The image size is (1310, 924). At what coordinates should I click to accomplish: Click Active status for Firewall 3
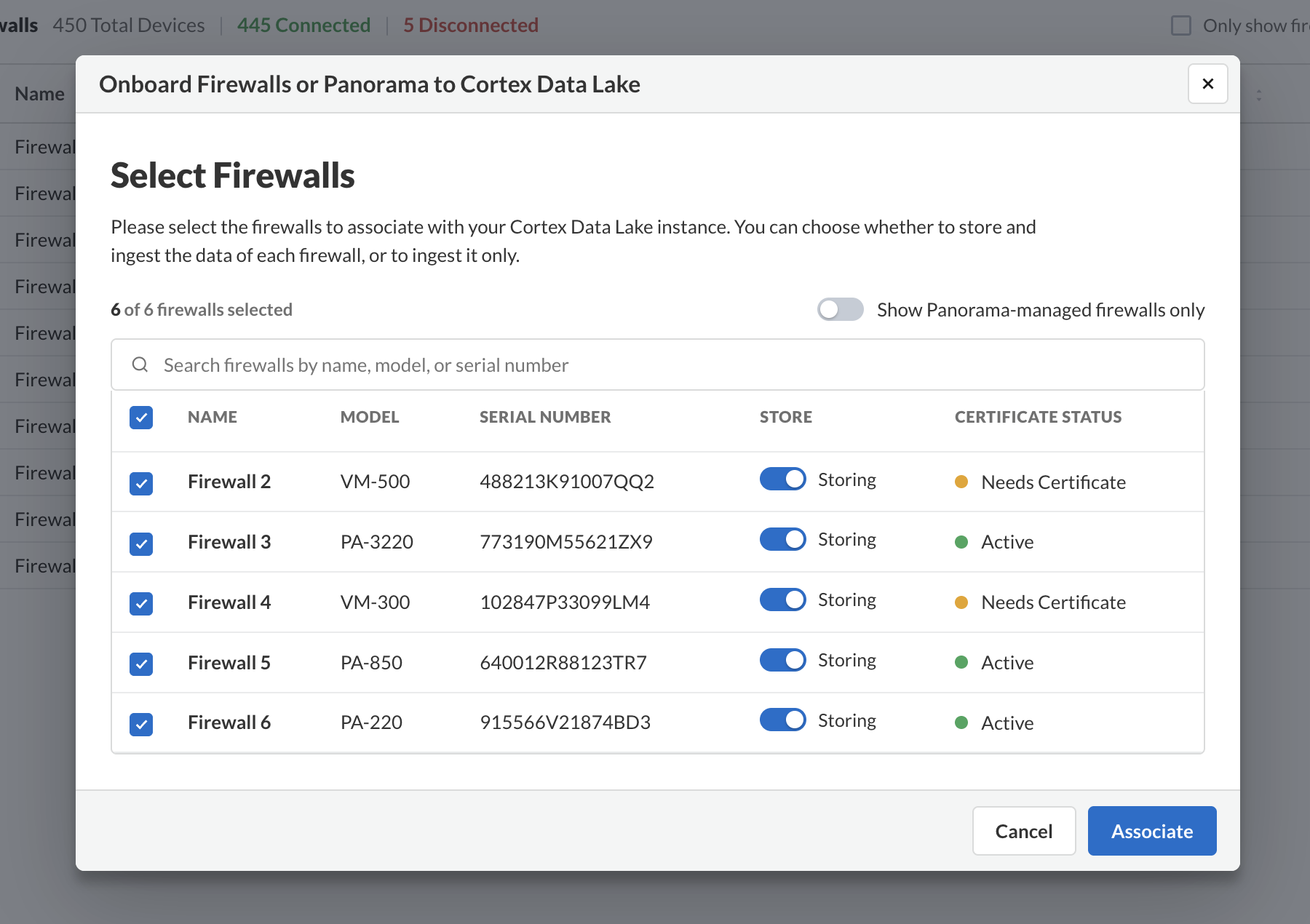click(x=994, y=542)
